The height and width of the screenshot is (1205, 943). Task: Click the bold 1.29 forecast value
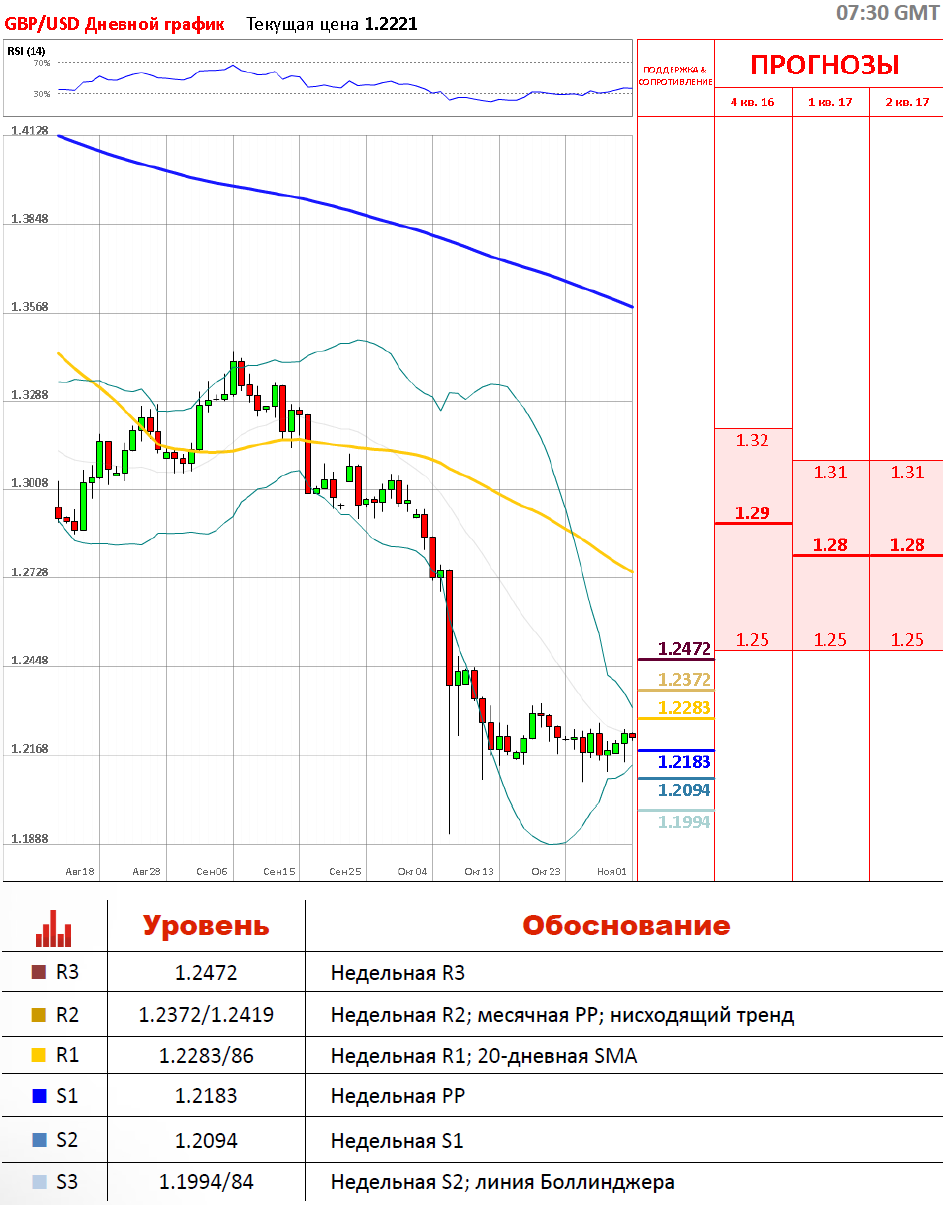coord(752,513)
